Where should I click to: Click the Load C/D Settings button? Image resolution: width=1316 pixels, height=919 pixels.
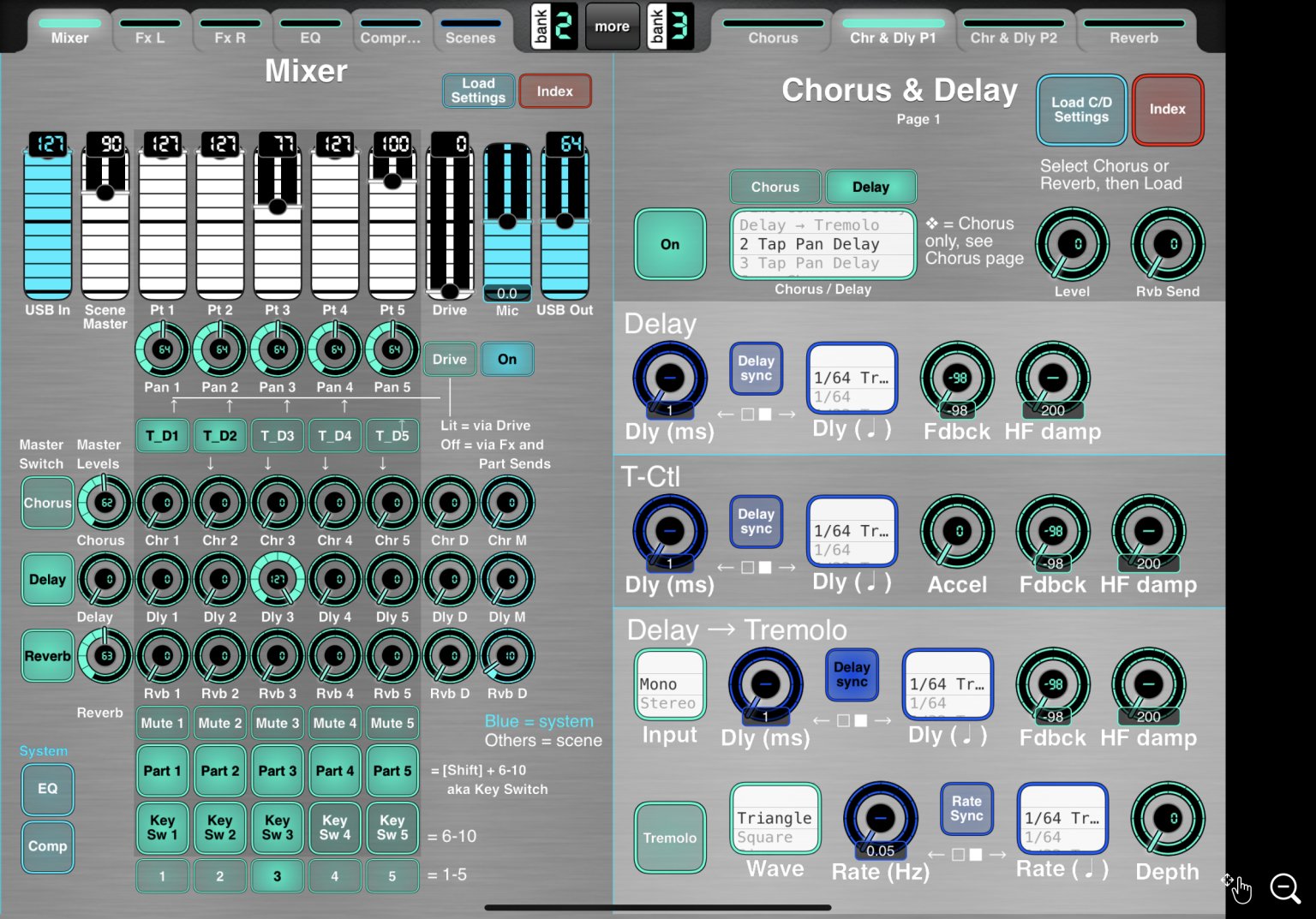click(x=1081, y=110)
